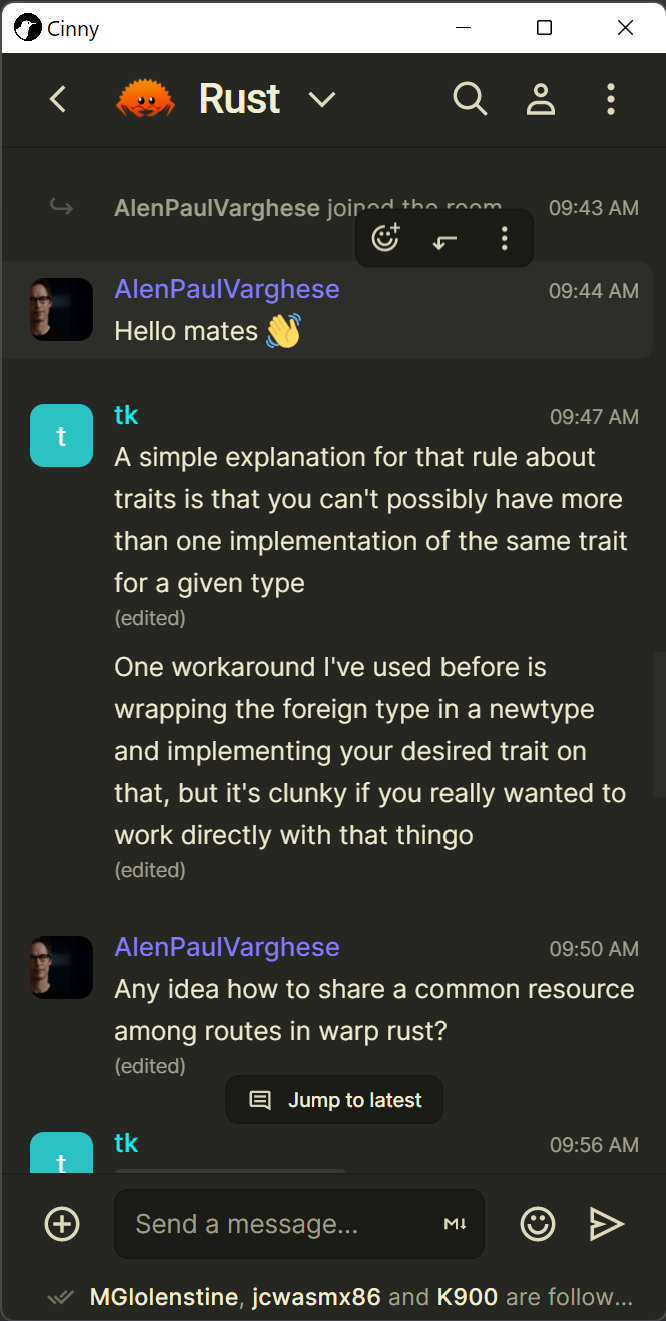The image size is (666, 1321).
Task: Expand the Rust room name dropdown
Action: (322, 99)
